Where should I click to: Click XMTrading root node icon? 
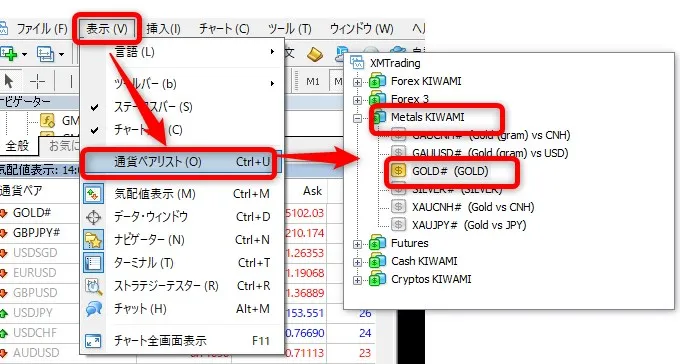tap(357, 63)
